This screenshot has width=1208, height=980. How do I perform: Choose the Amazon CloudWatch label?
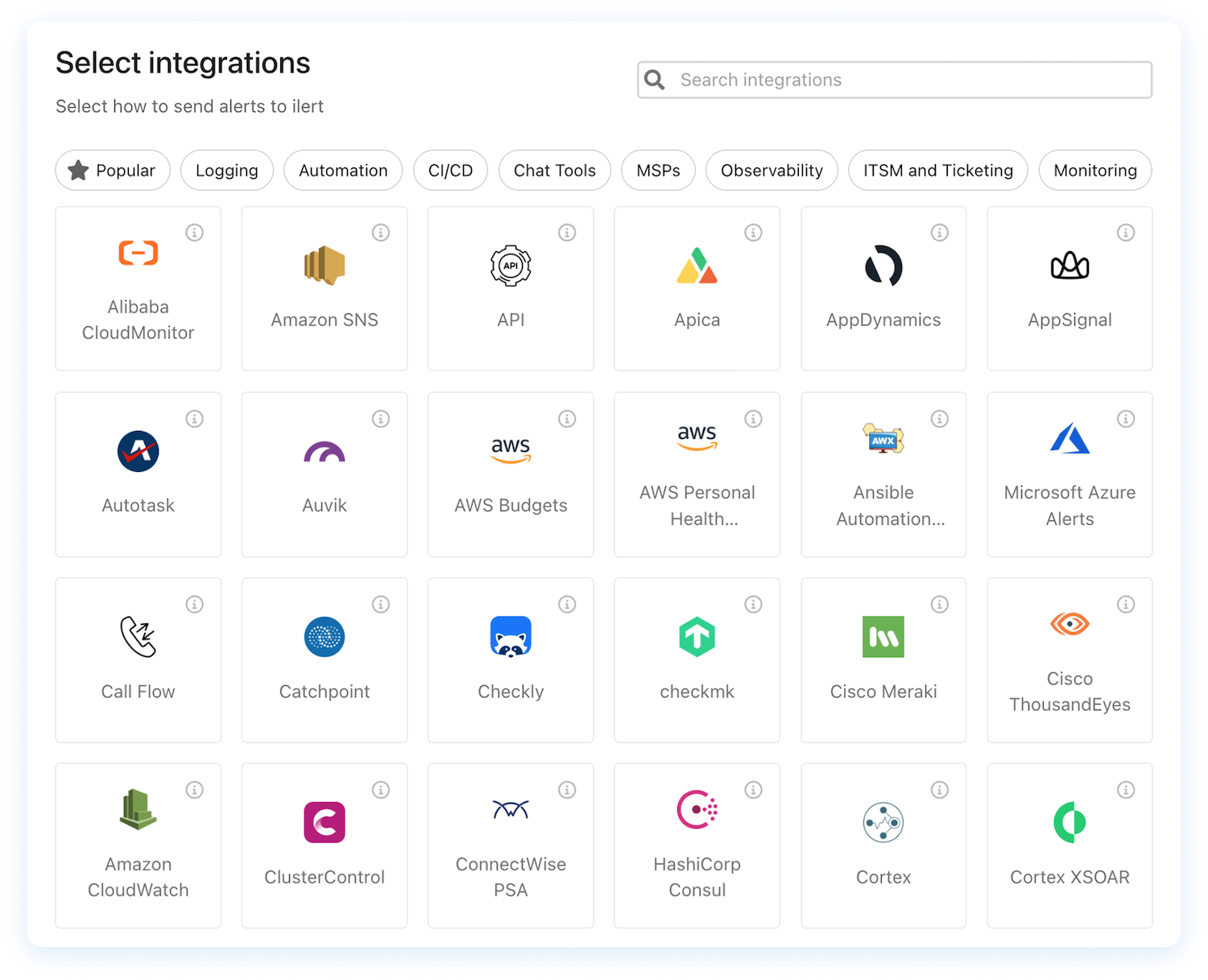point(139,877)
